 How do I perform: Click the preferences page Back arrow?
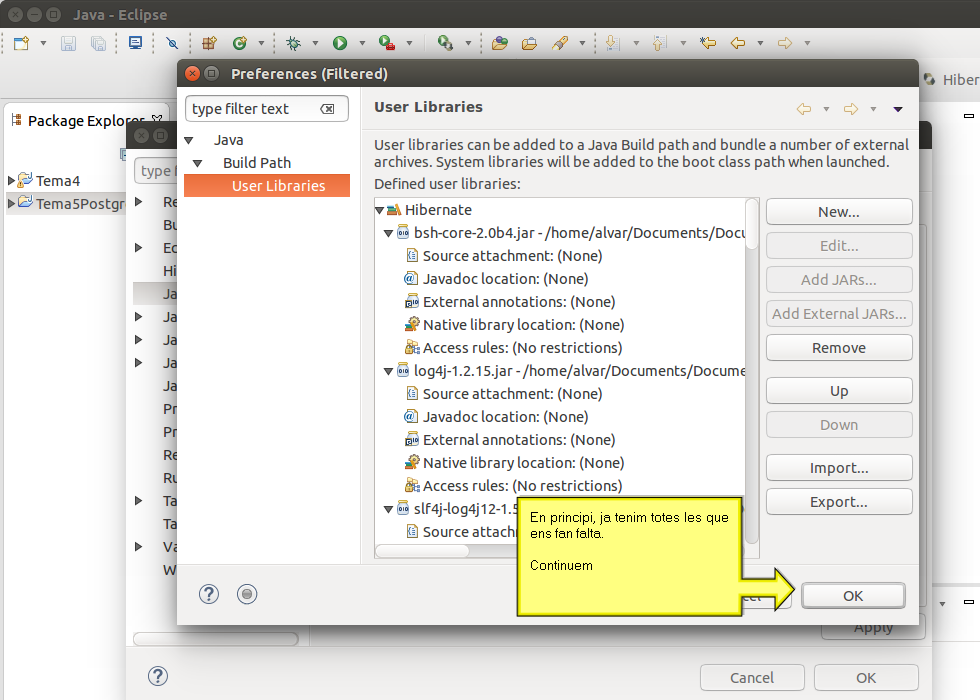[x=804, y=109]
